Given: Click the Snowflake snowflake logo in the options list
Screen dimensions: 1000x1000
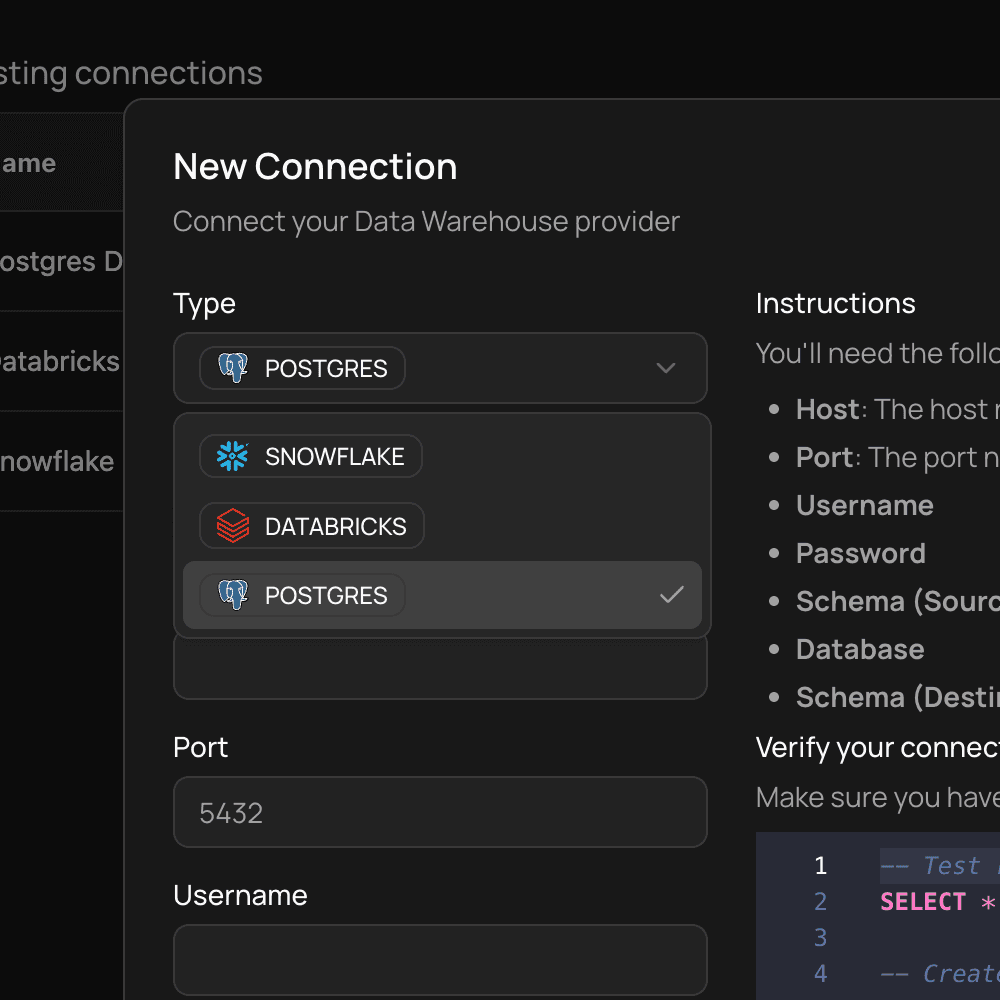Looking at the screenshot, I should [233, 456].
